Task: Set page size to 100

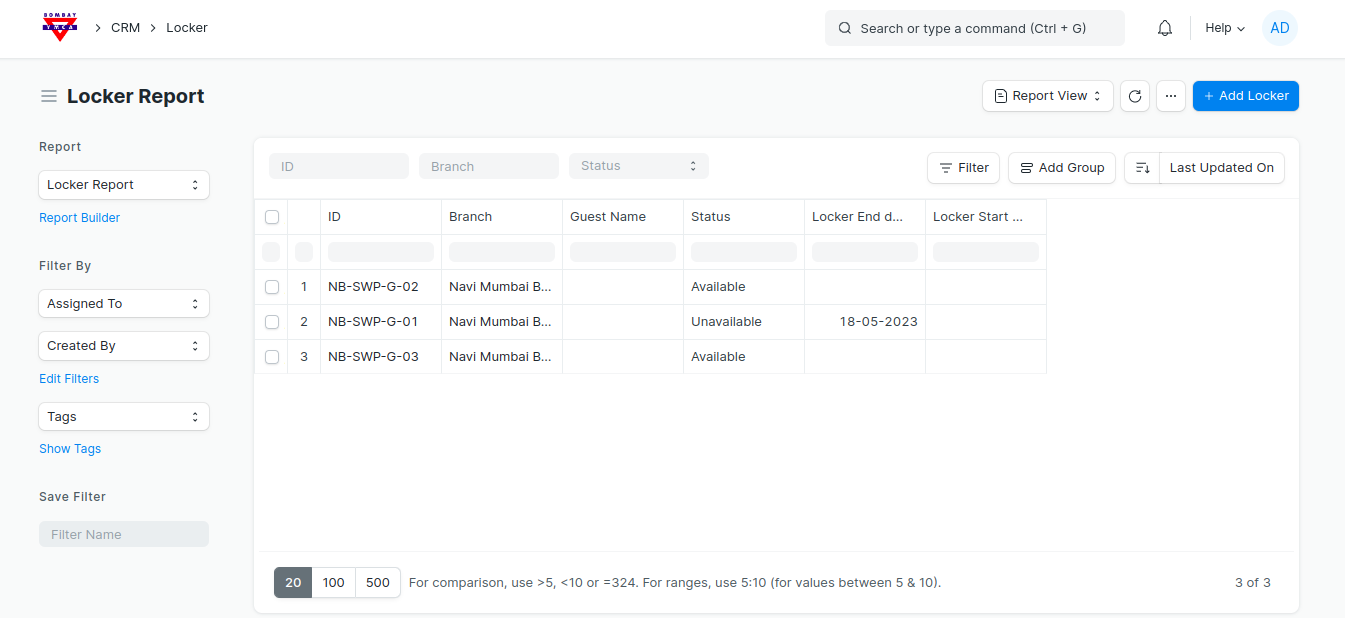Action: tap(333, 583)
